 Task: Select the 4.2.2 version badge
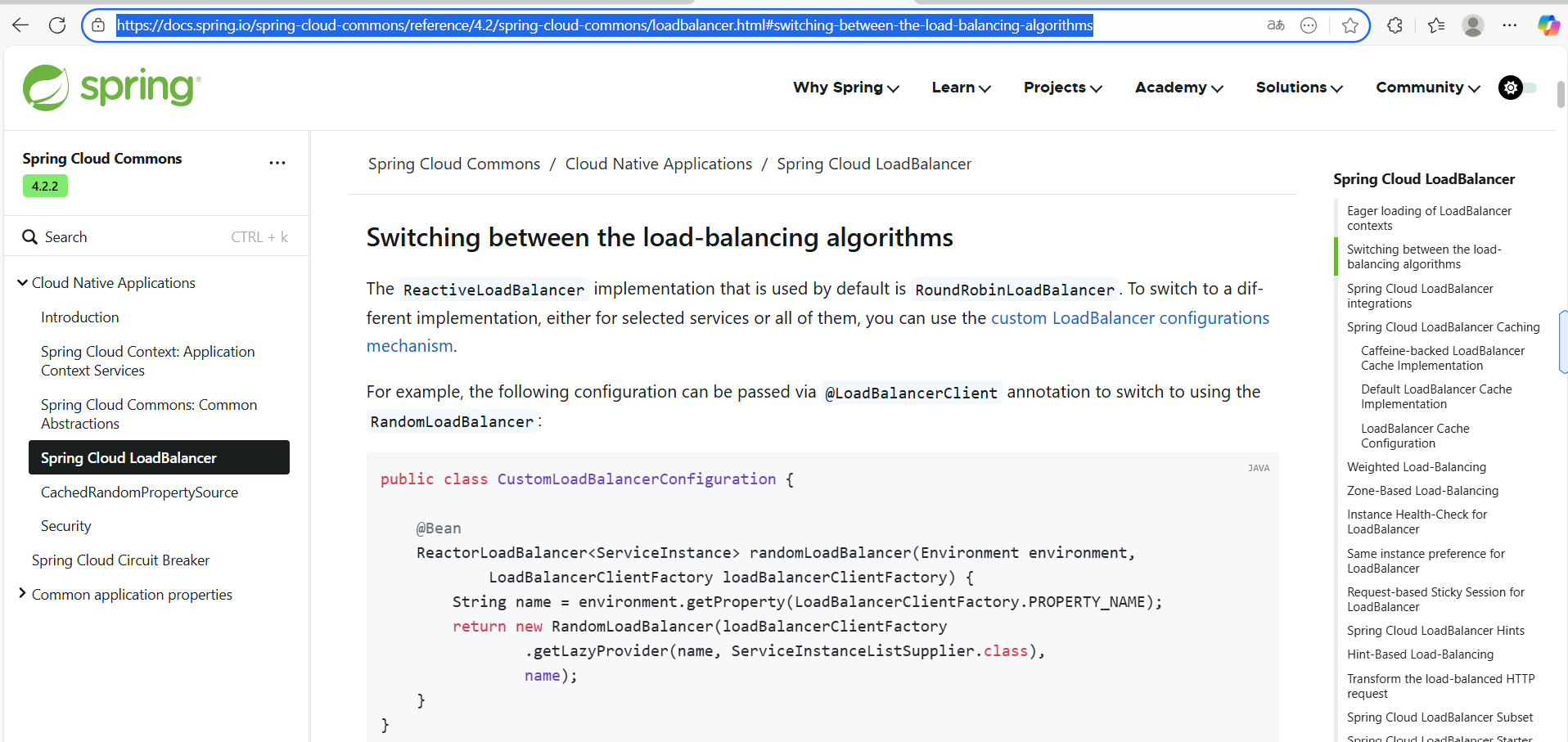click(45, 187)
